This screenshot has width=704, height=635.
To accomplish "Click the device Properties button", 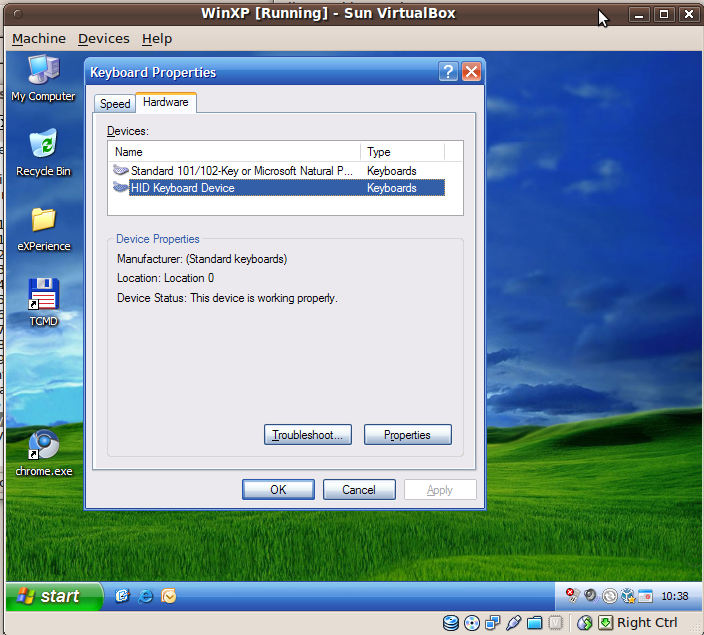I will tap(408, 435).
